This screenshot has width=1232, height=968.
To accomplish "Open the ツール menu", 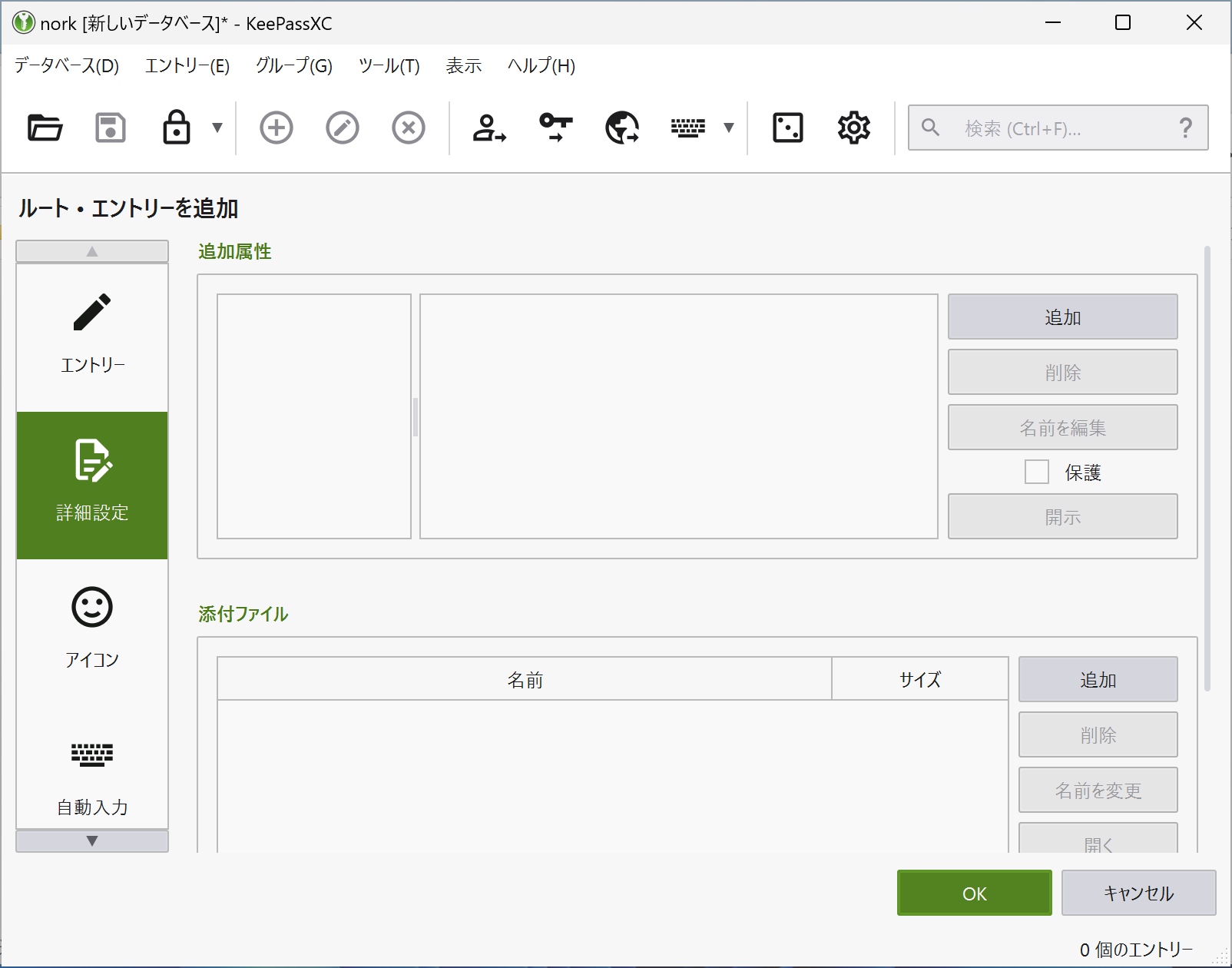I will pos(388,66).
